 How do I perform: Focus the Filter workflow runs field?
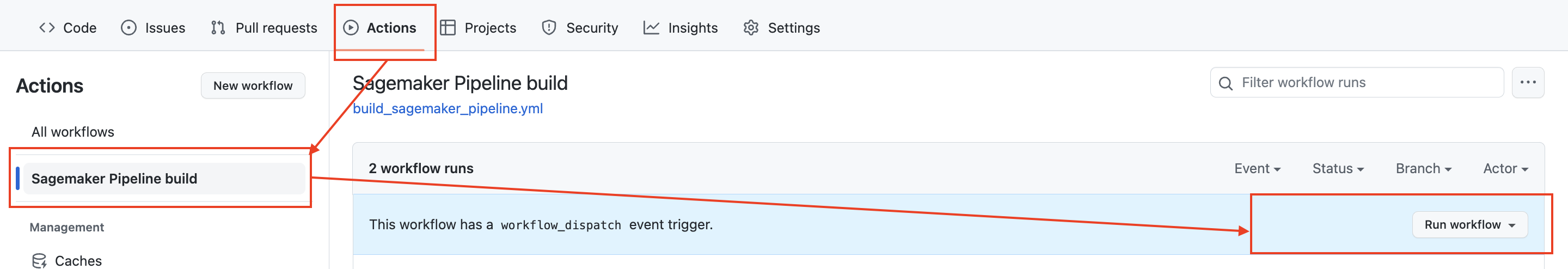pyautogui.click(x=1356, y=82)
